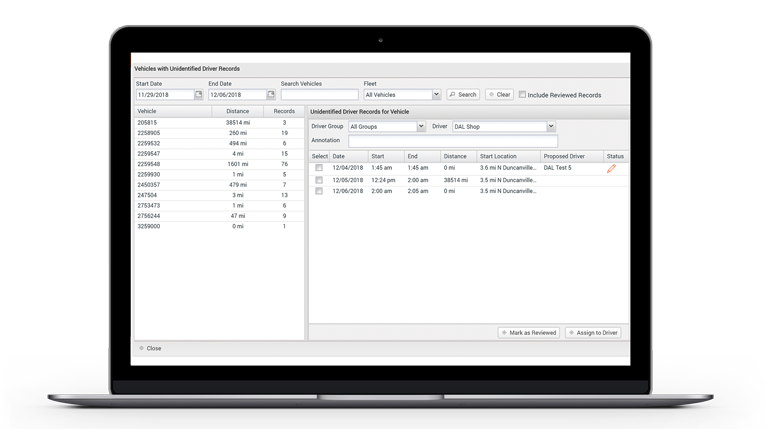This screenshot has width=770, height=429.
Task: Click Assign to Driver button
Action: [593, 332]
